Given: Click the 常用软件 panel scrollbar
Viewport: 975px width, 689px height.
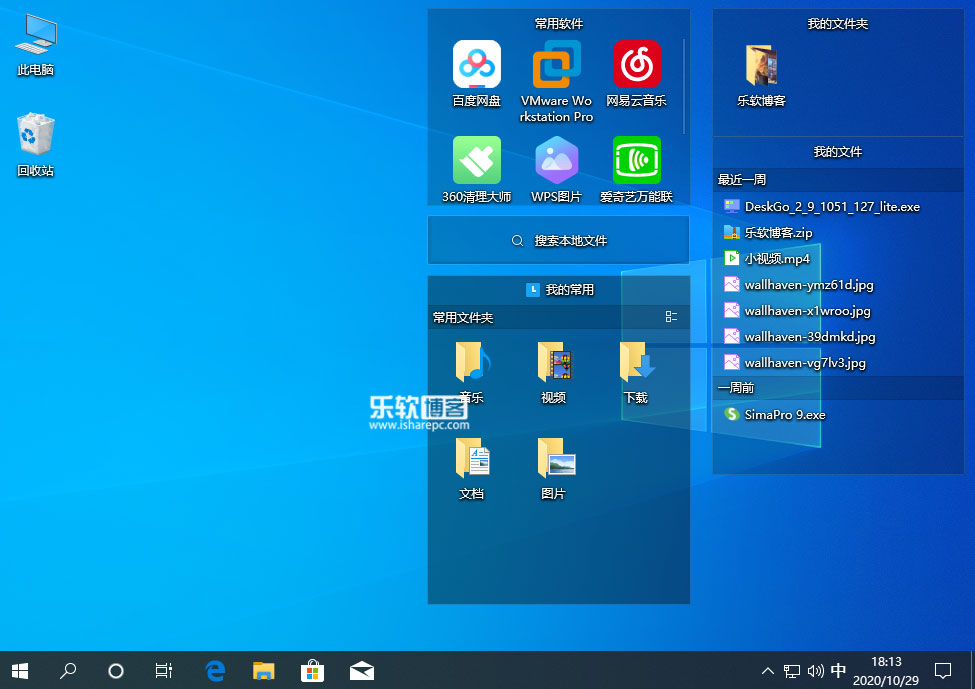Looking at the screenshot, I should 684,86.
